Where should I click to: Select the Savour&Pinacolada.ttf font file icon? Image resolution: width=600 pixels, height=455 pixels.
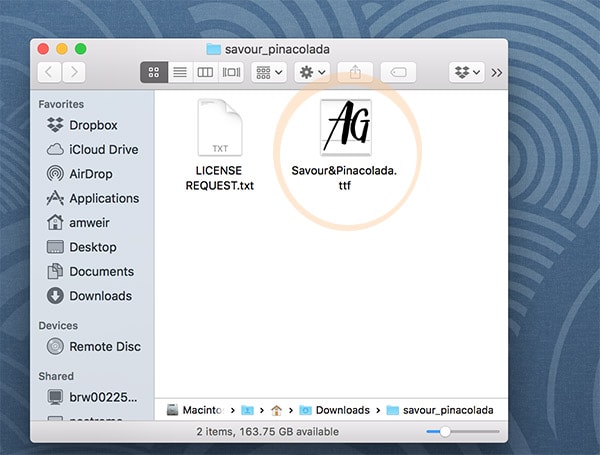pos(346,128)
